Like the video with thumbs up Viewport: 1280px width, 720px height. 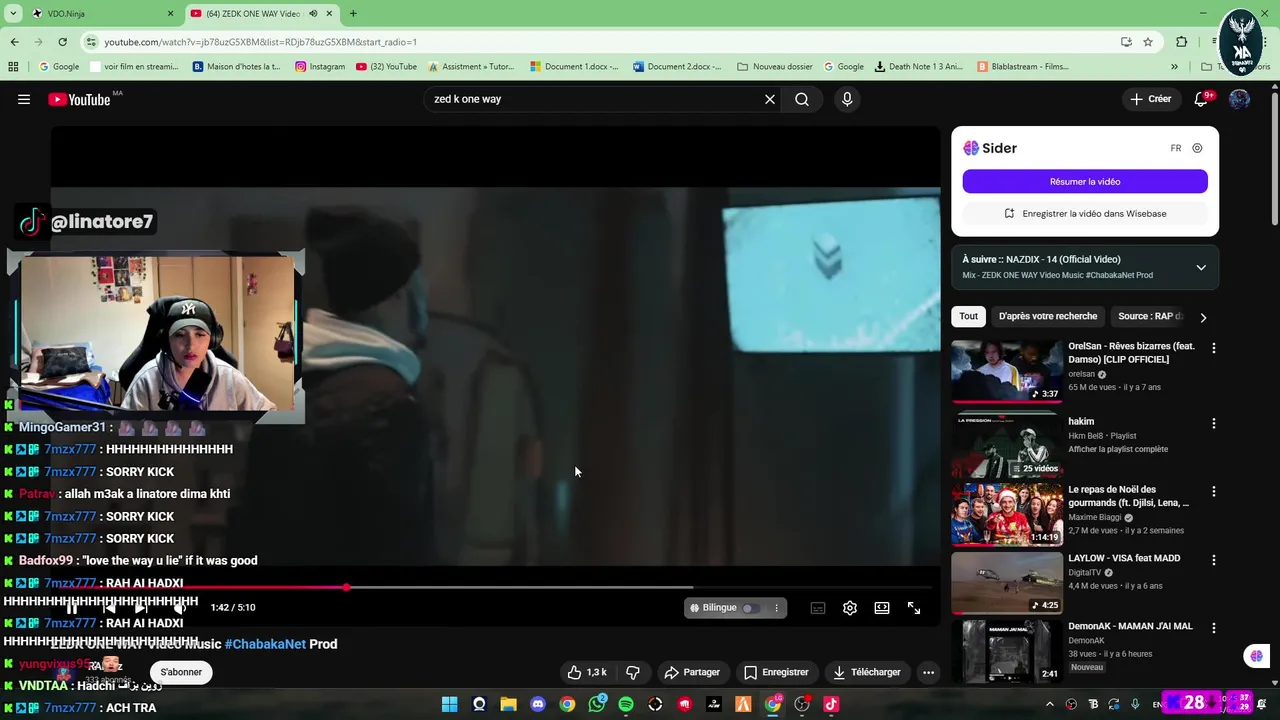[587, 672]
